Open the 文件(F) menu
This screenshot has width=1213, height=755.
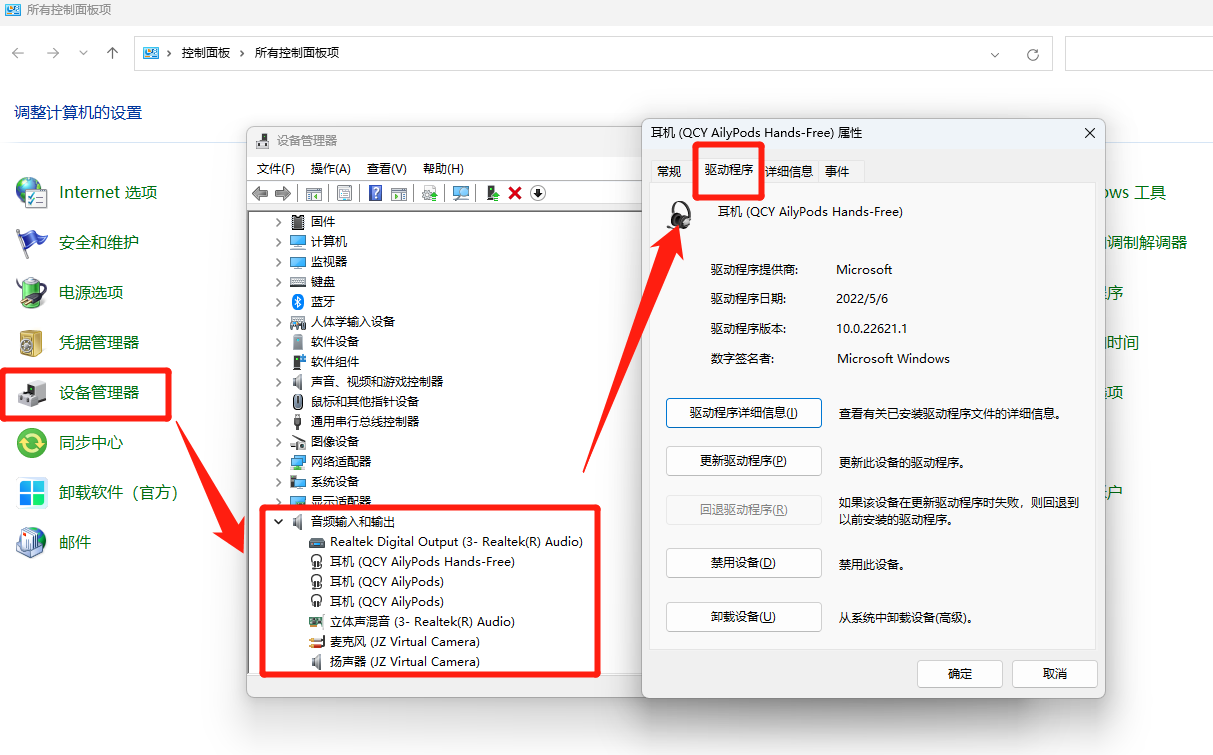276,169
